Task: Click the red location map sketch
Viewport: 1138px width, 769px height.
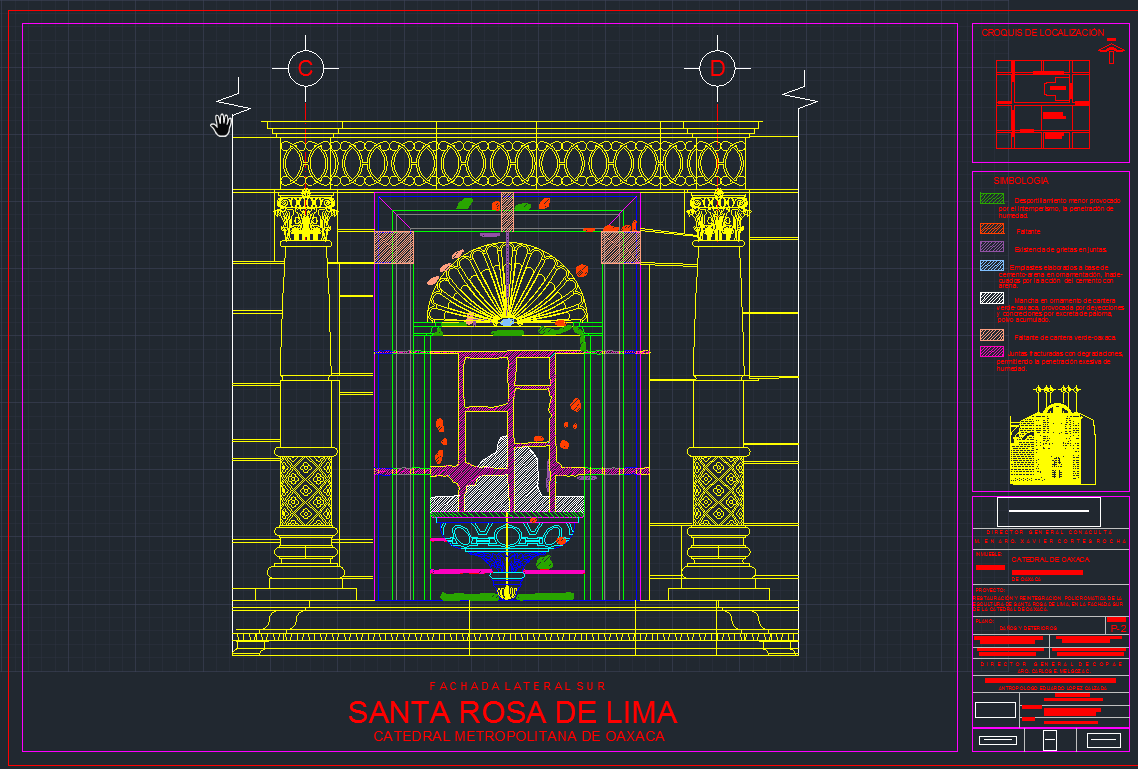Action: tap(1041, 102)
